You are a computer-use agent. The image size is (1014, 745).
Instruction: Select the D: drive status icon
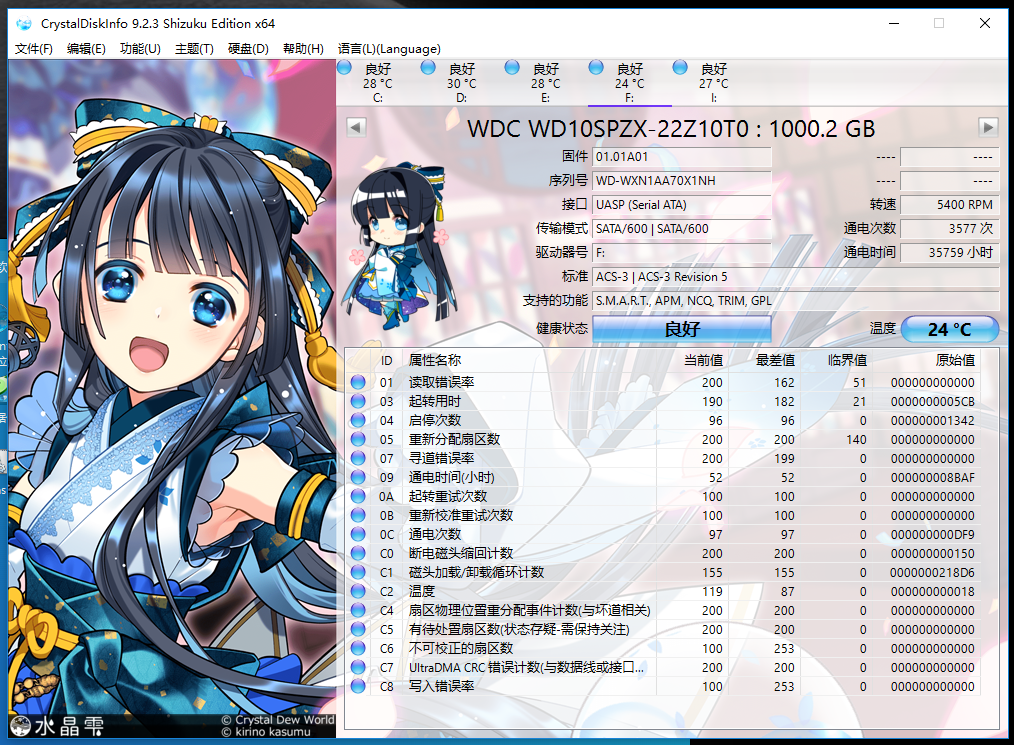click(428, 68)
